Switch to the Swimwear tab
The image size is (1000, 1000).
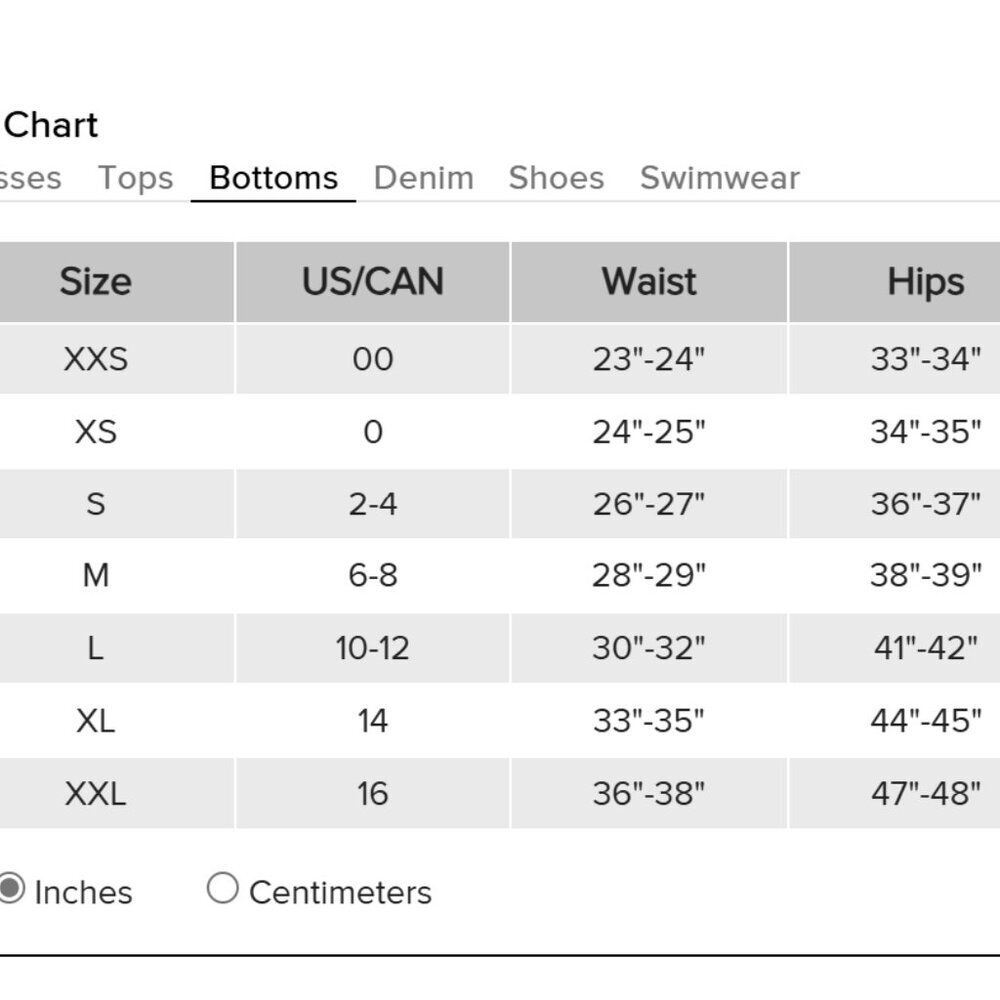[x=719, y=178]
